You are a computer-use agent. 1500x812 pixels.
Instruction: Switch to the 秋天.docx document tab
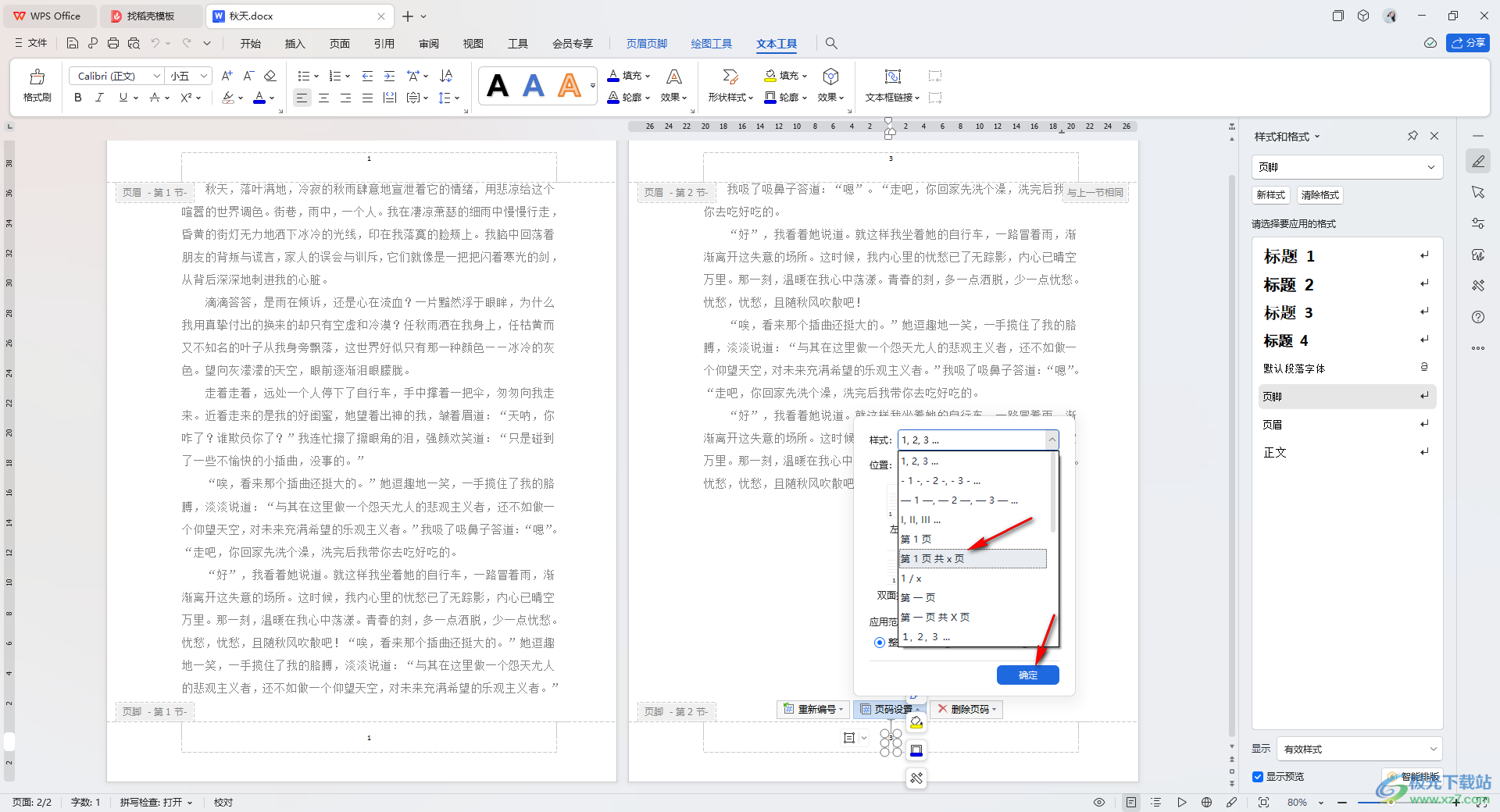298,16
